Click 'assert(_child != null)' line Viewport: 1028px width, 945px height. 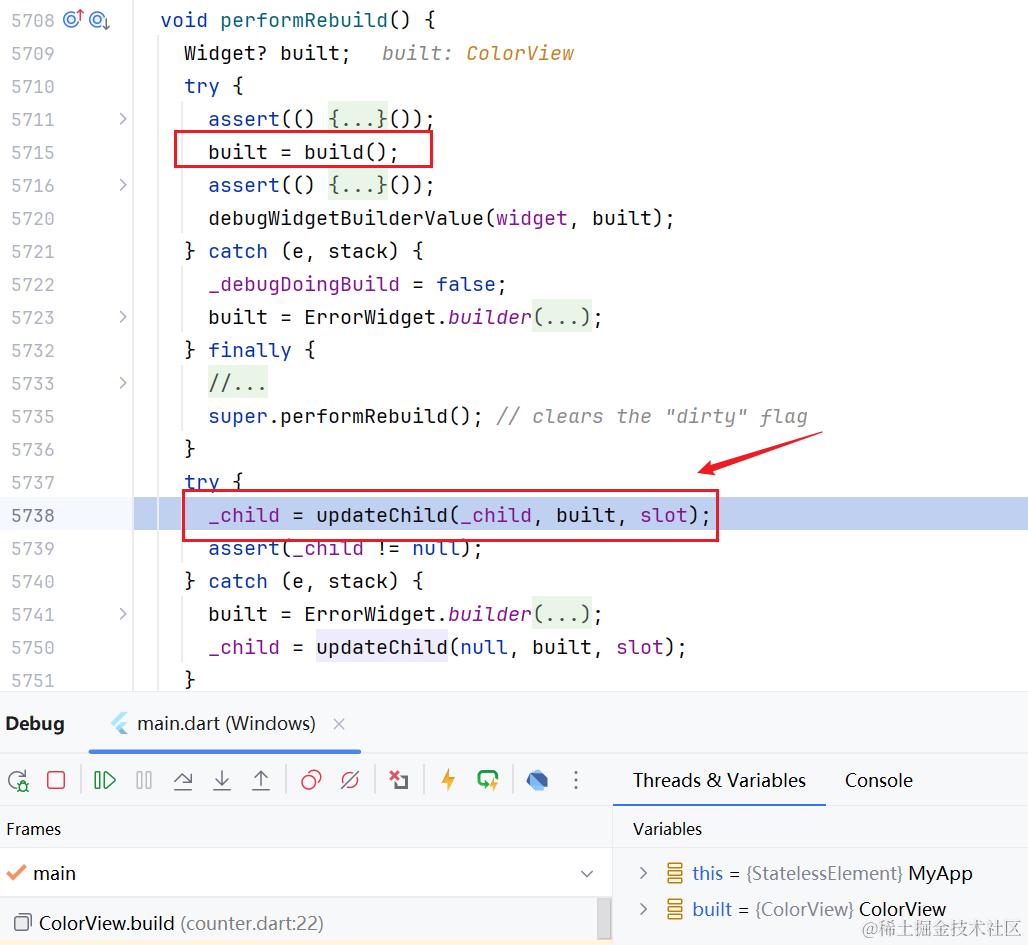pyautogui.click(x=346, y=548)
